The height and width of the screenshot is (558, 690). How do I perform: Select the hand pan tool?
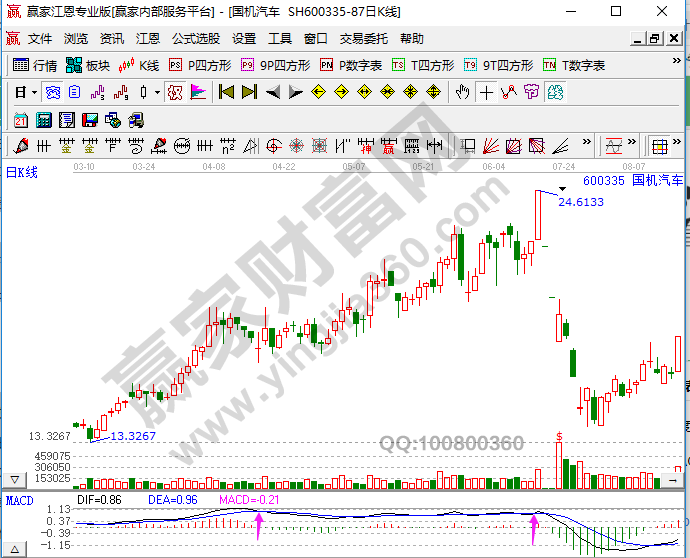(462, 92)
